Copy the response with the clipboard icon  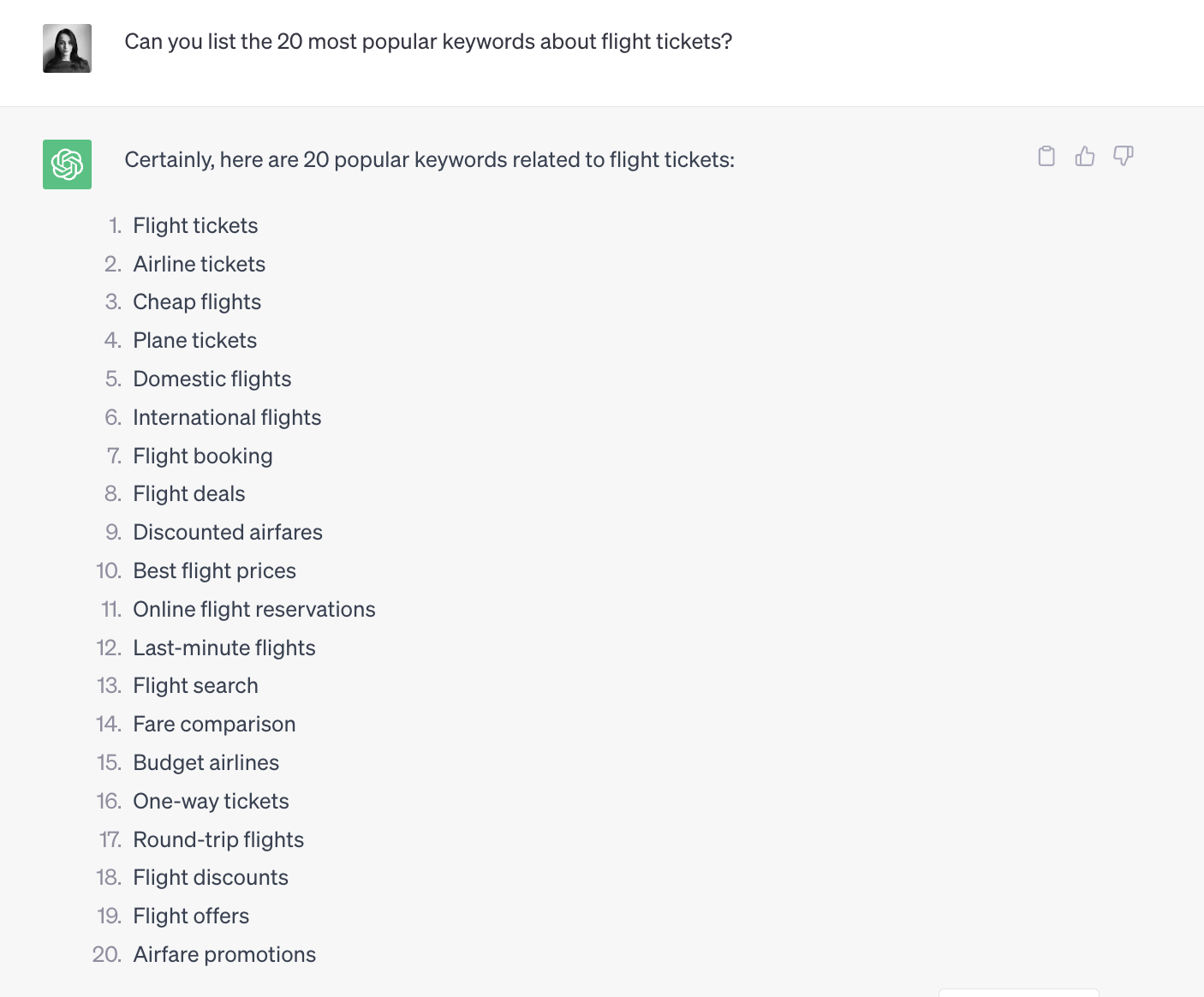pyautogui.click(x=1046, y=156)
